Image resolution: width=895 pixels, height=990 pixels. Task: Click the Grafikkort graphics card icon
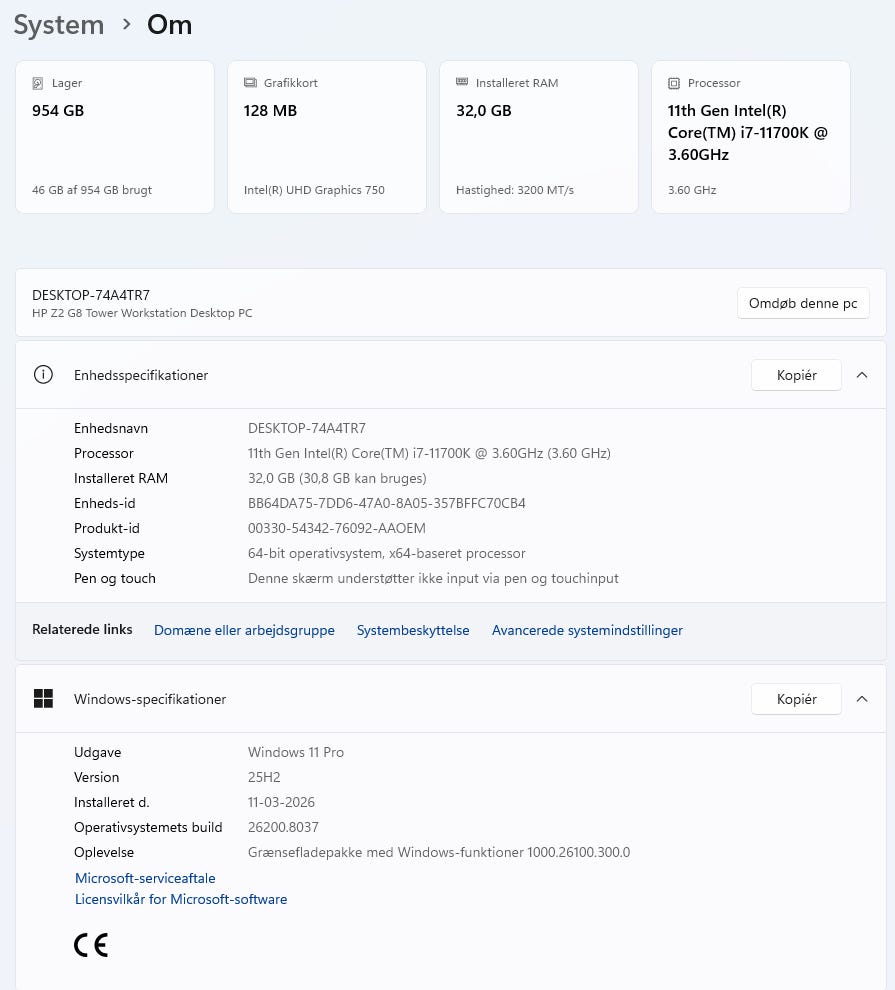coord(250,83)
